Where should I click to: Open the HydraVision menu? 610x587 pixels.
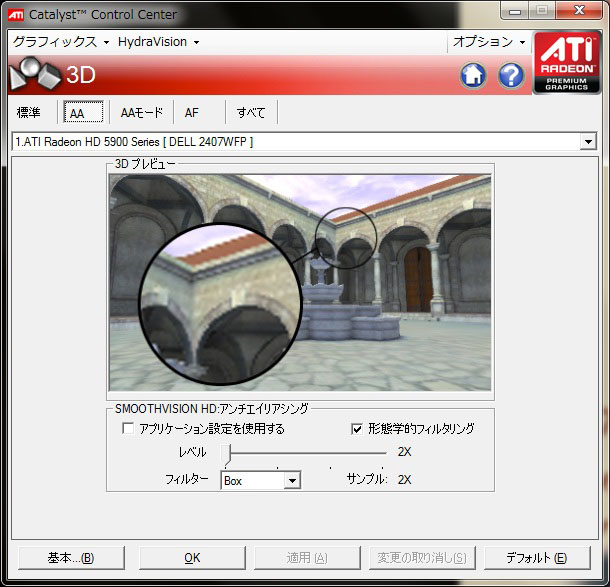tap(158, 42)
